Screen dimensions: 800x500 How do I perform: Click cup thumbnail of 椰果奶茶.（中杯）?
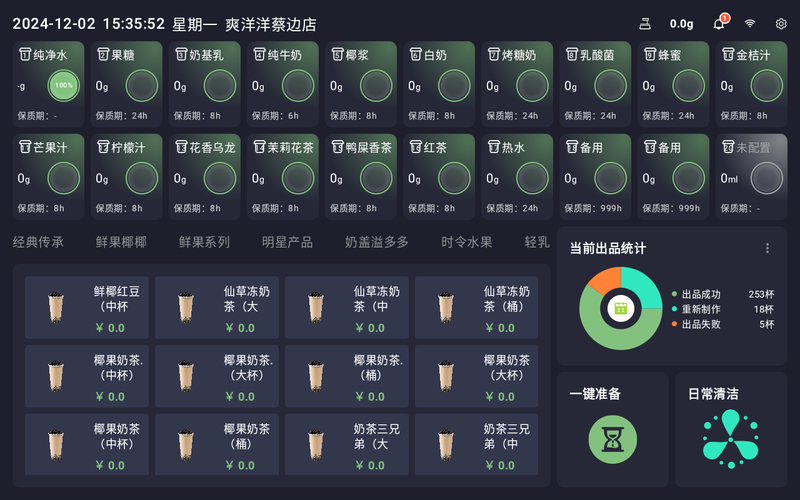pyautogui.click(x=56, y=376)
